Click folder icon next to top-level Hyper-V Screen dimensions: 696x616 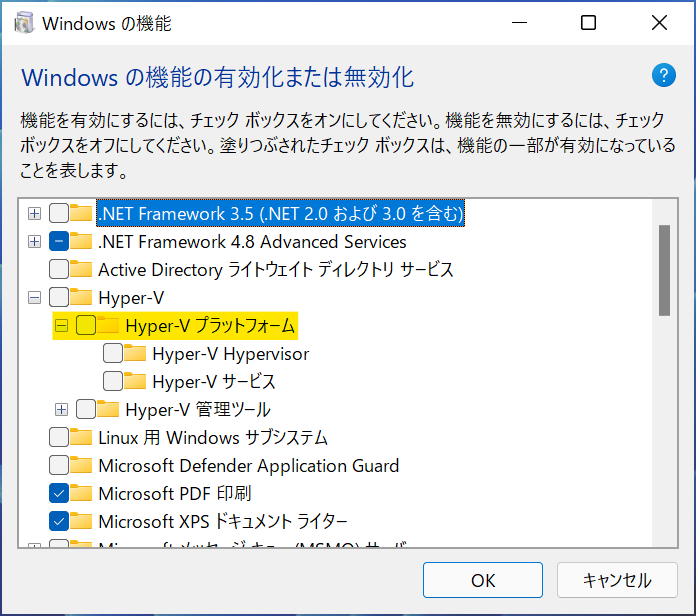[x=81, y=297]
